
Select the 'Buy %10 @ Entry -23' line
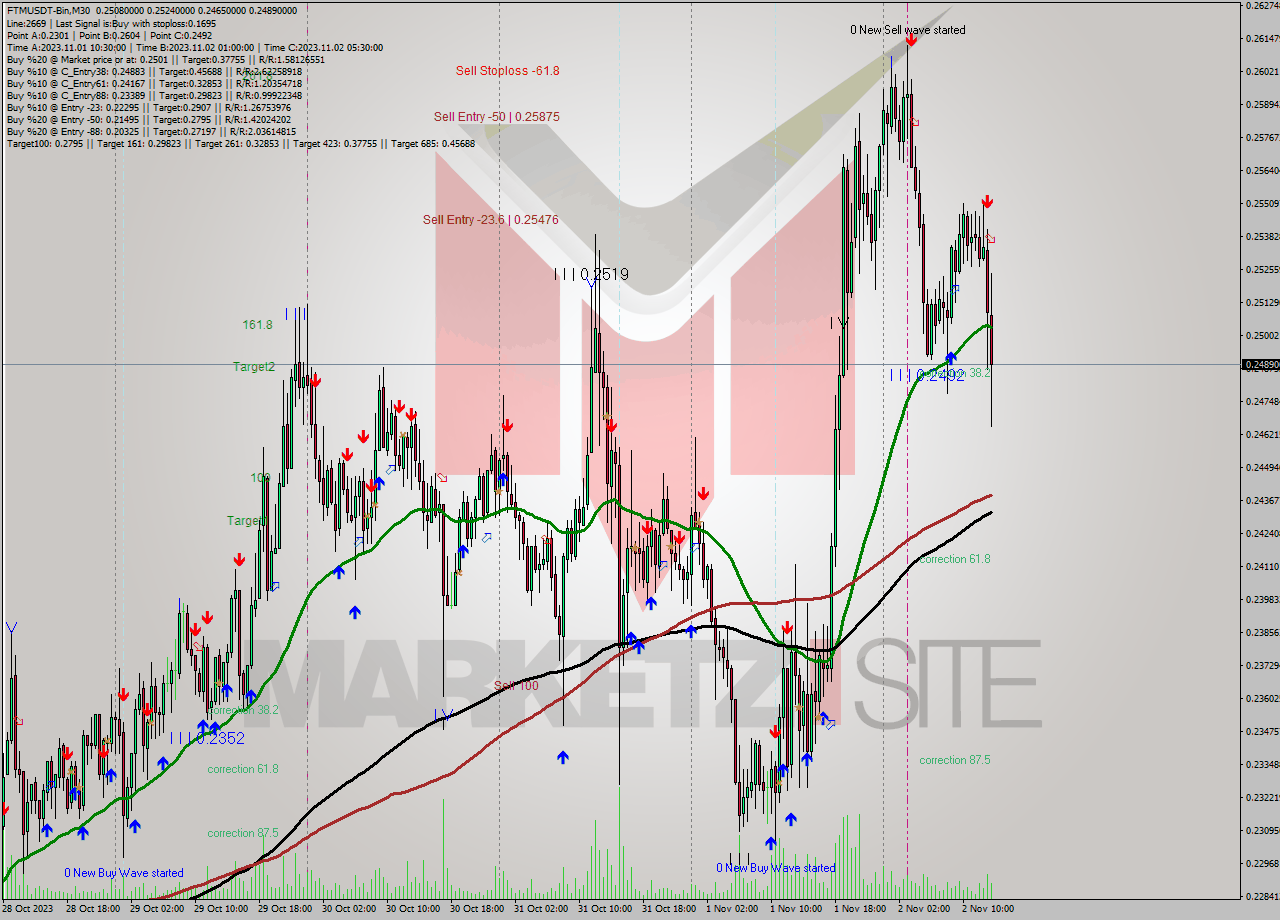click(x=148, y=107)
